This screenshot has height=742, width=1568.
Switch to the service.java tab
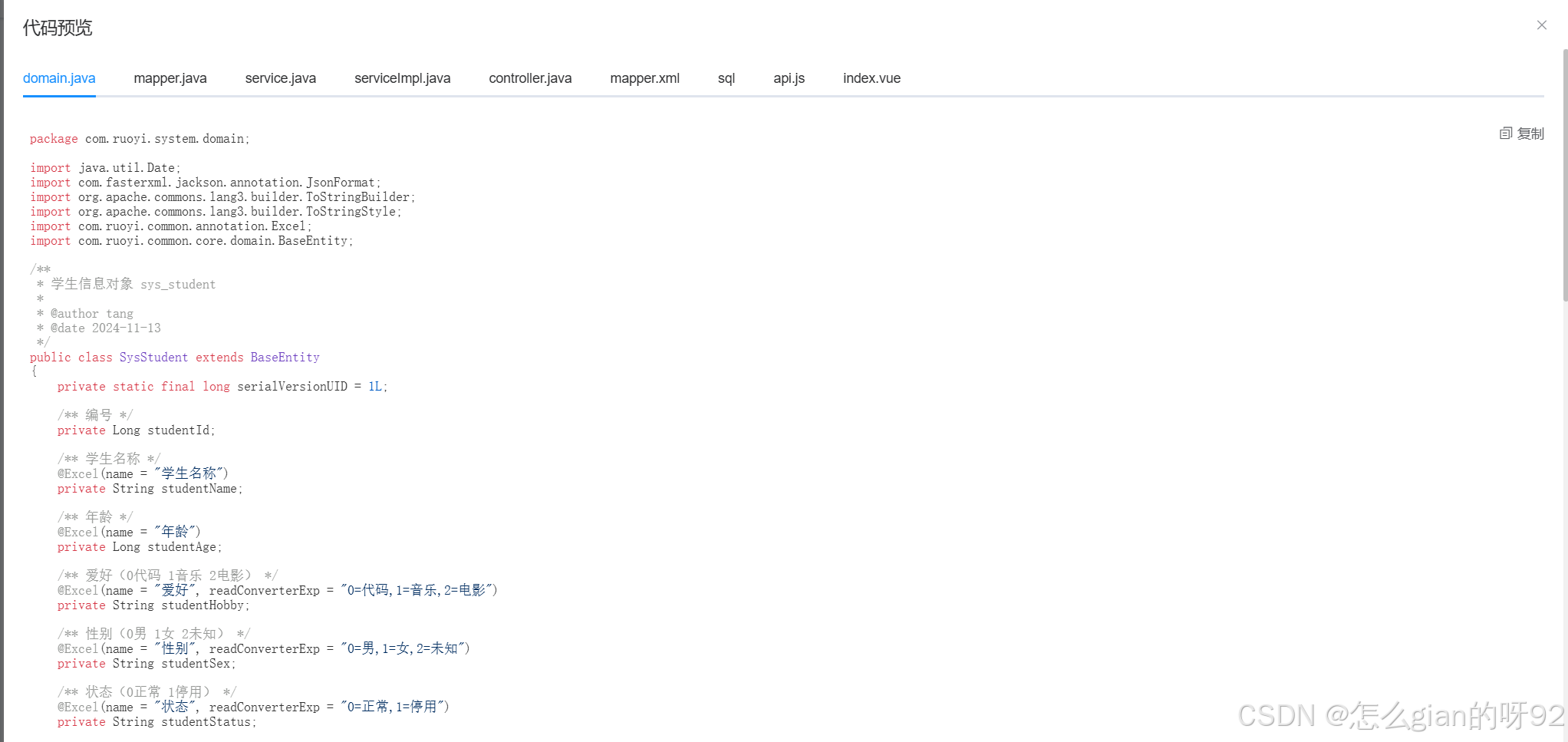click(281, 77)
